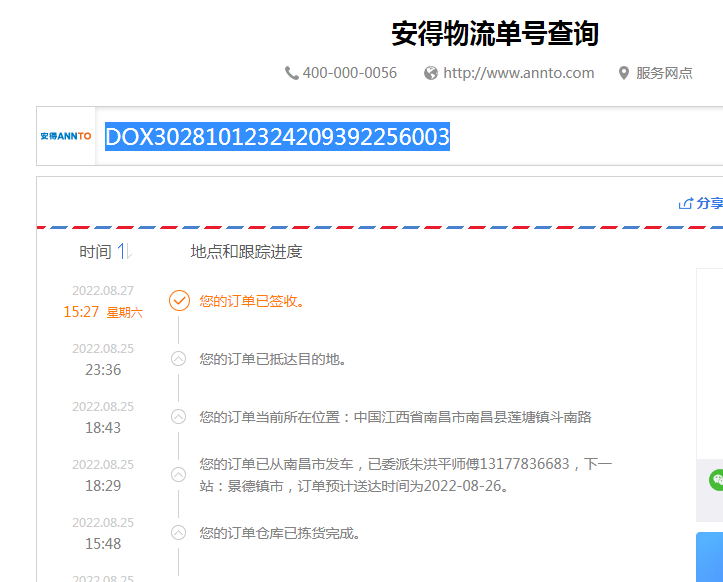This screenshot has width=723, height=582.
Task: Click the globe icon beside annto.com link
Action: click(431, 73)
